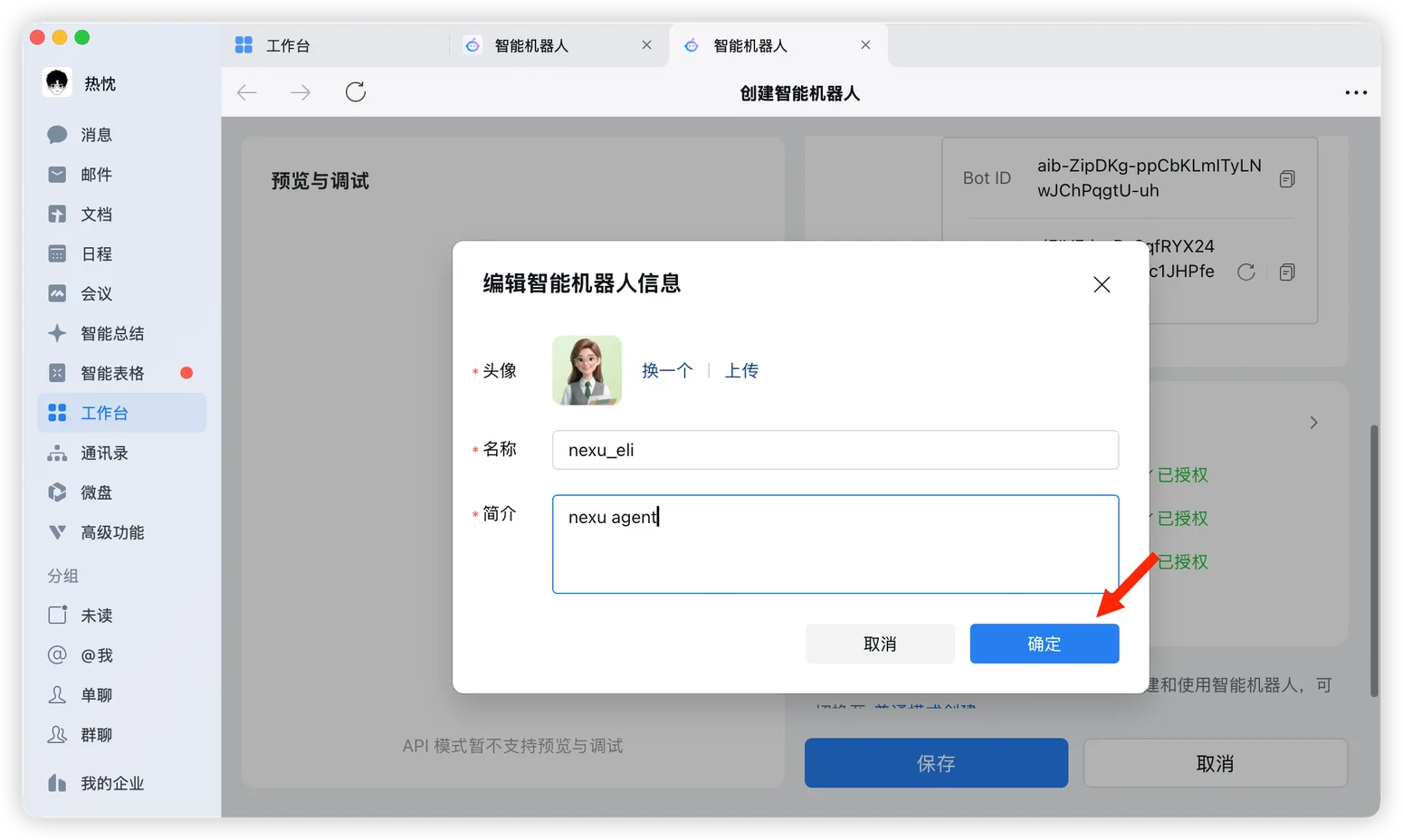Open 文档 (Docs) from the sidebar
Image resolution: width=1403 pixels, height=840 pixels.
95,214
